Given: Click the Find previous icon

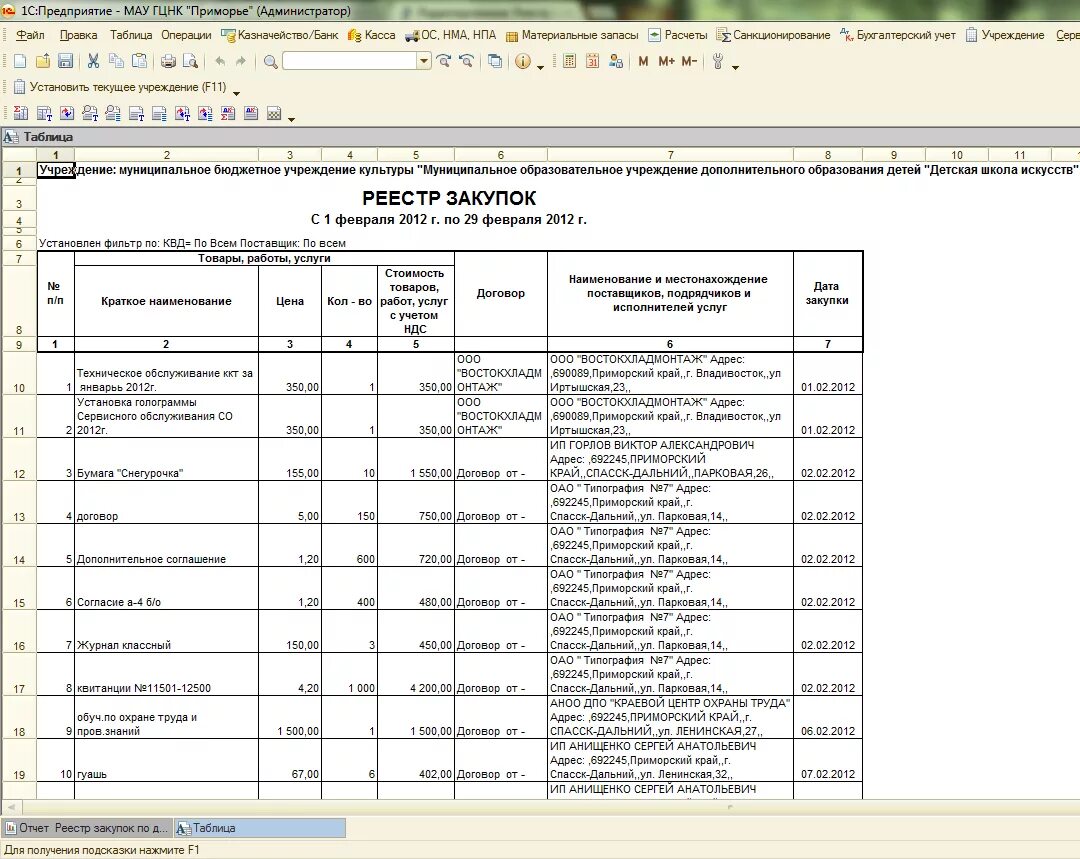Looking at the screenshot, I should tap(466, 61).
